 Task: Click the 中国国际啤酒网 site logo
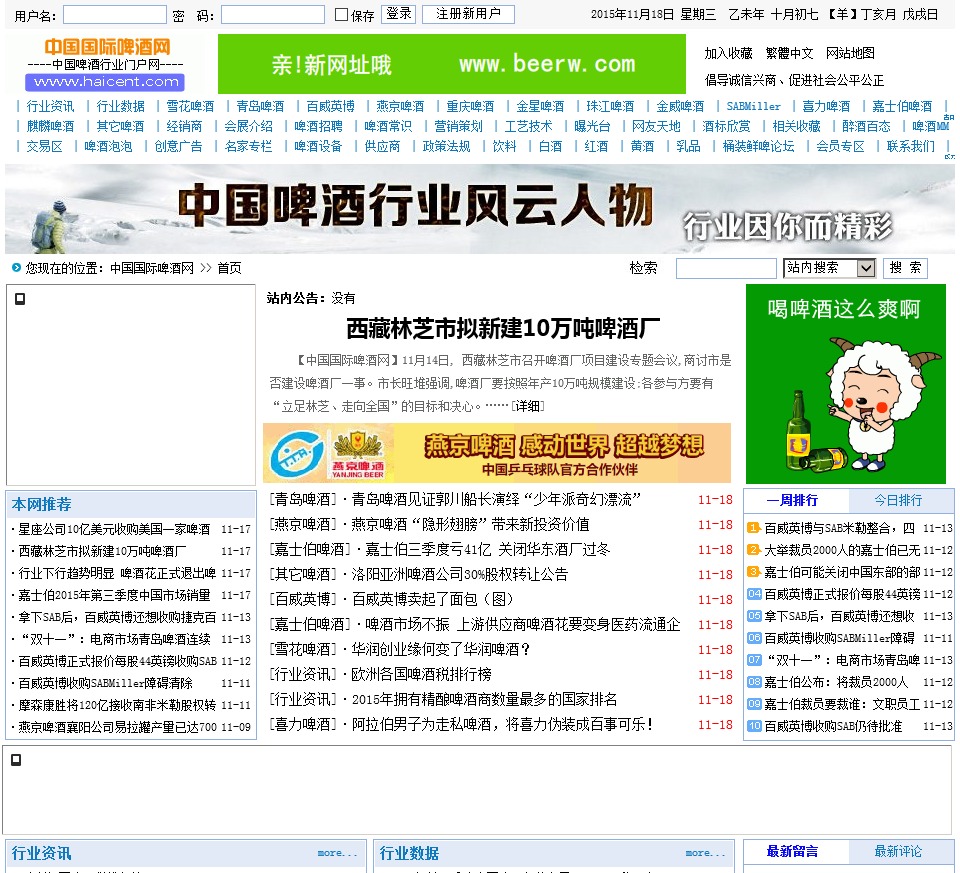click(105, 64)
